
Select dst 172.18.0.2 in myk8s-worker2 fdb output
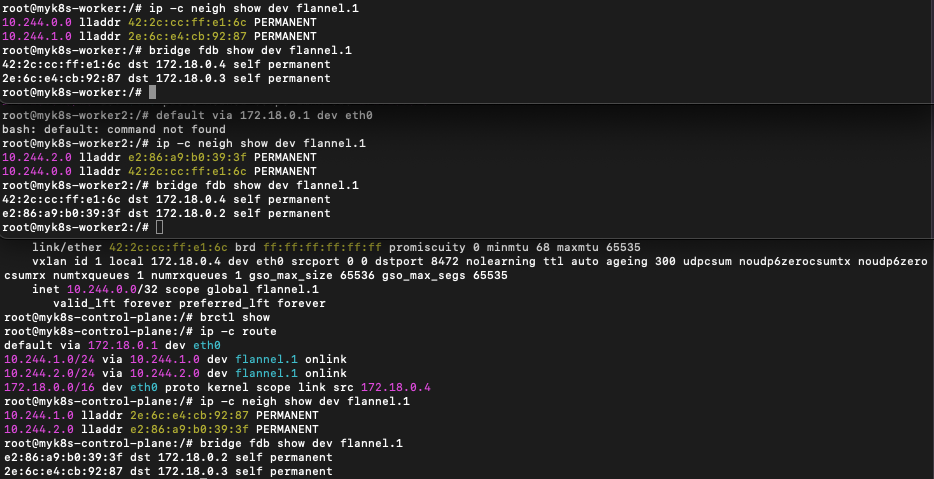pos(191,213)
